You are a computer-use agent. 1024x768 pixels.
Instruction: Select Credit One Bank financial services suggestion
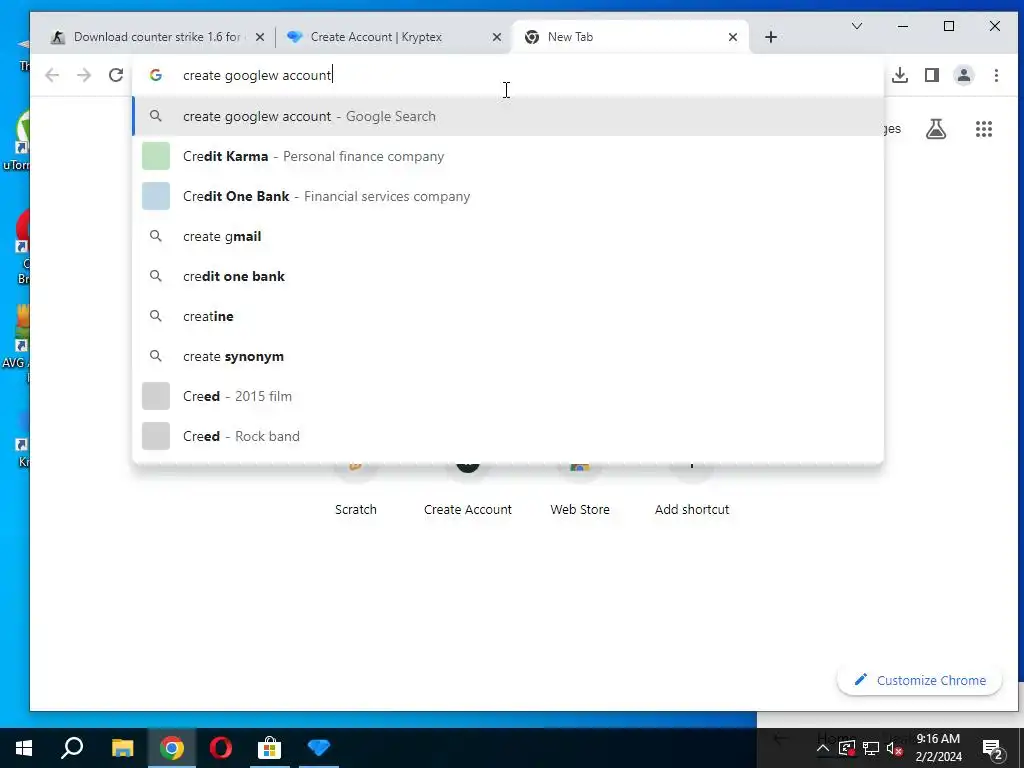point(508,197)
